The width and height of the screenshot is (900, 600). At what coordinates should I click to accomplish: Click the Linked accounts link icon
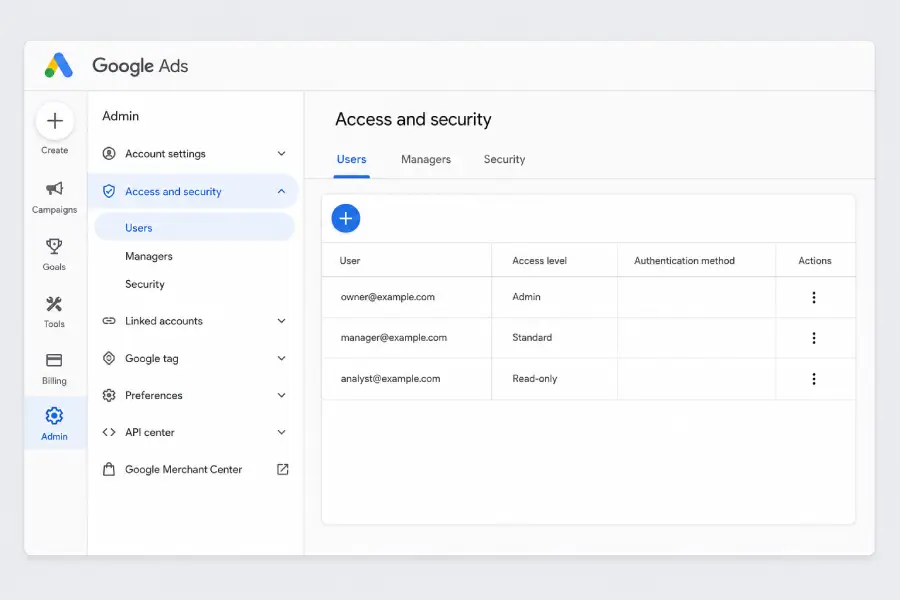pyautogui.click(x=108, y=320)
